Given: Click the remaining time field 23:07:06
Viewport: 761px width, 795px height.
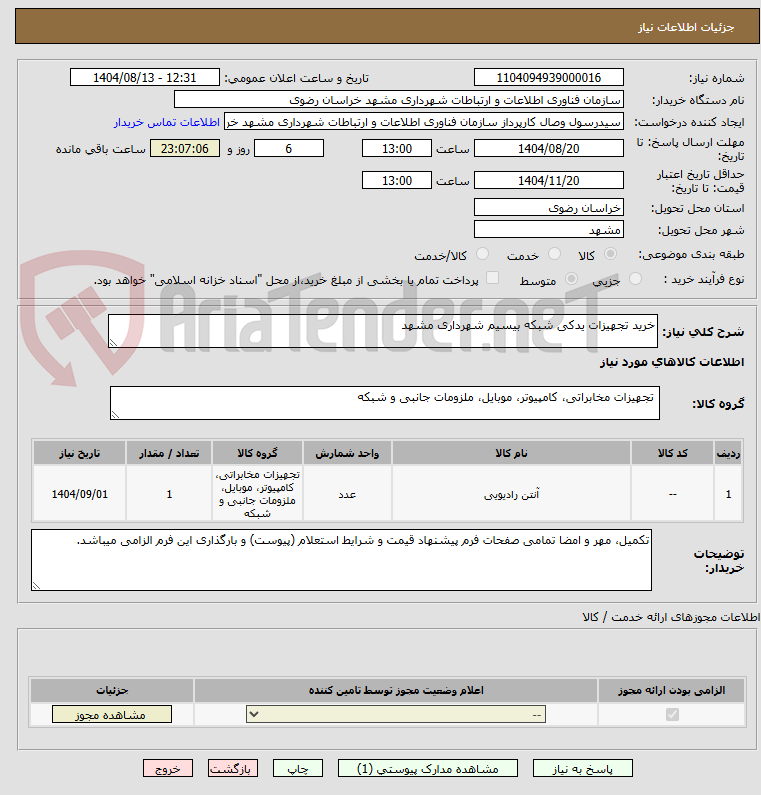Looking at the screenshot, I should click(185, 149).
